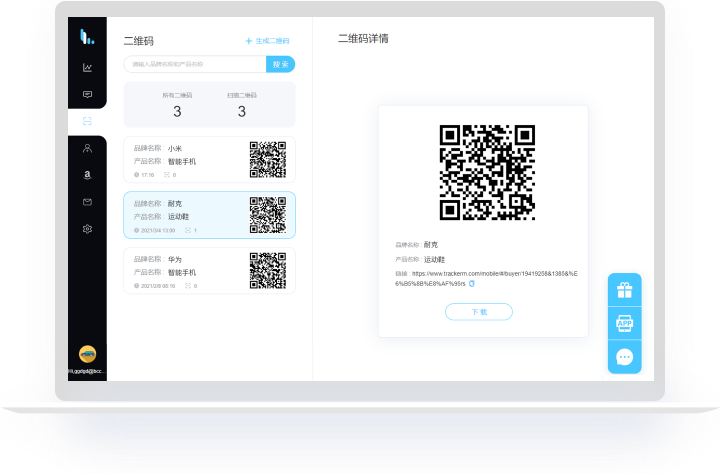Click the app logo in the sidebar
The height and width of the screenshot is (474, 722).
87,36
